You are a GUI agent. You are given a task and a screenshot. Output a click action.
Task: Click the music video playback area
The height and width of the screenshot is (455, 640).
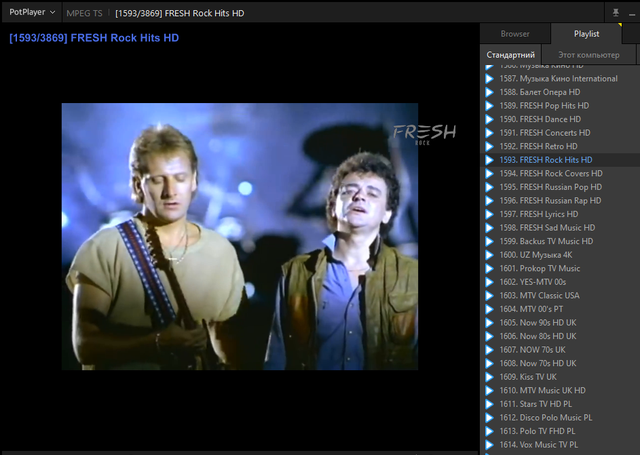[x=240, y=237]
